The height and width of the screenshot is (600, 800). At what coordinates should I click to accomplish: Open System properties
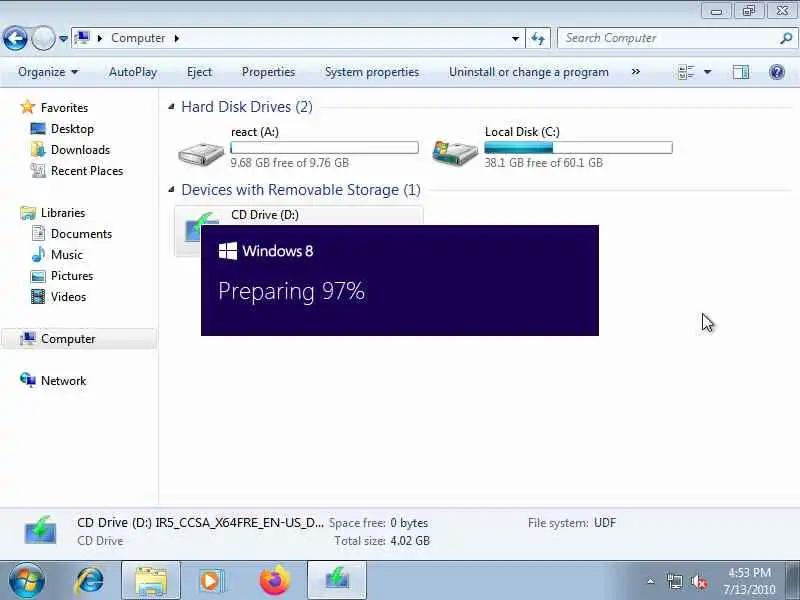[x=372, y=72]
